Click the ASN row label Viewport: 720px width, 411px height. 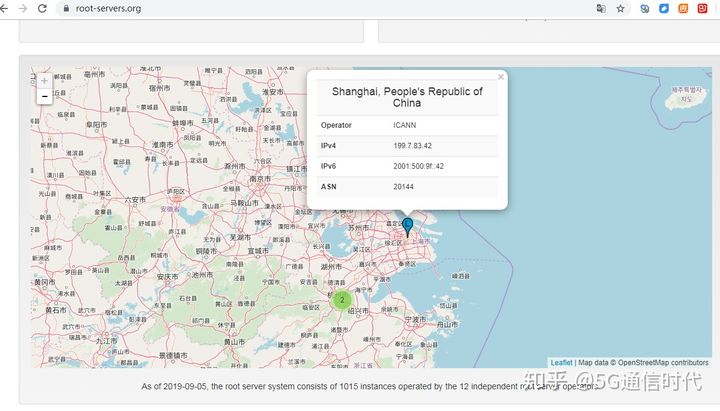click(329, 187)
